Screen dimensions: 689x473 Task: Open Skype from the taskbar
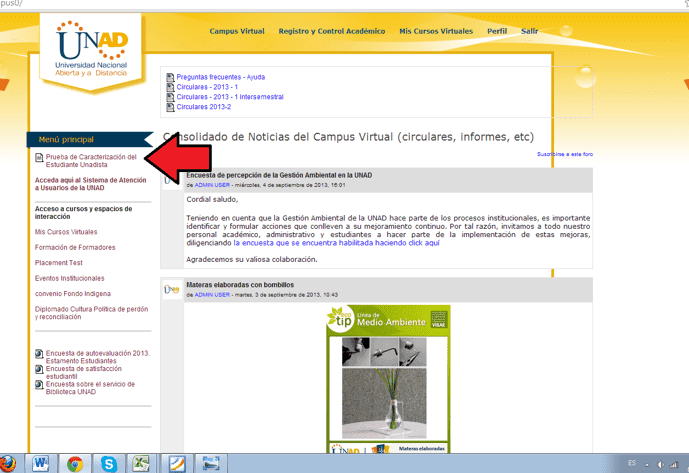coord(109,464)
